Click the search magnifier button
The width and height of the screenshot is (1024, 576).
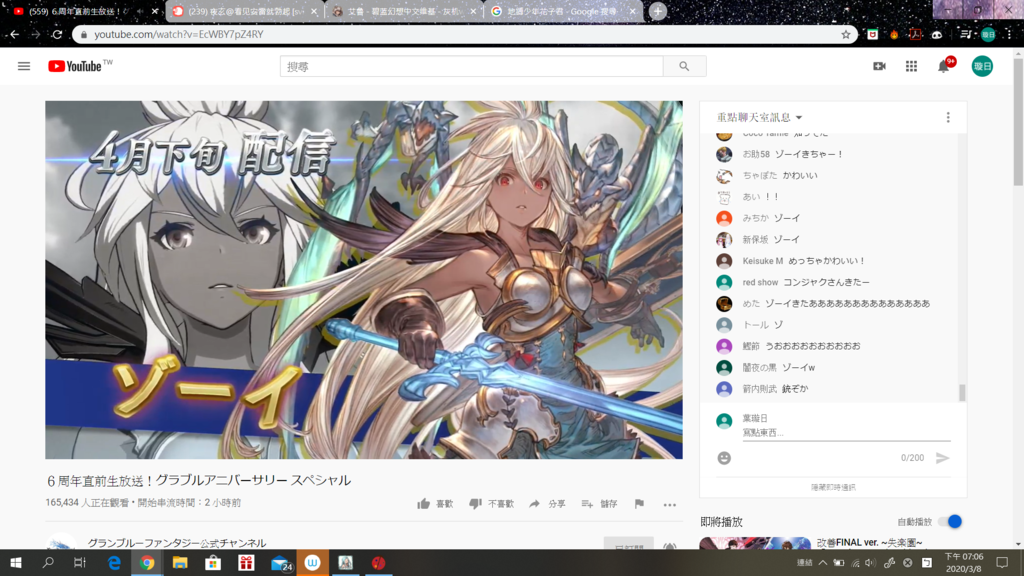pyautogui.click(x=684, y=66)
